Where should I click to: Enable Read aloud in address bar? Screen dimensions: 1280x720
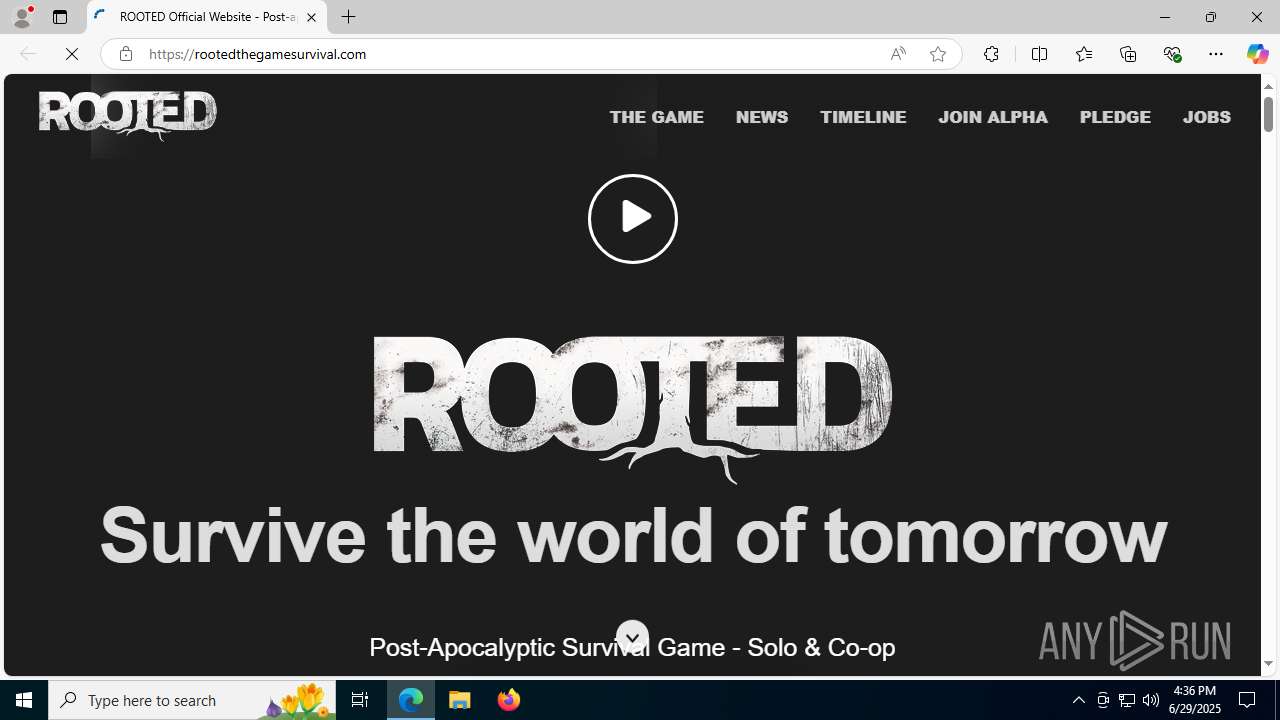click(898, 54)
